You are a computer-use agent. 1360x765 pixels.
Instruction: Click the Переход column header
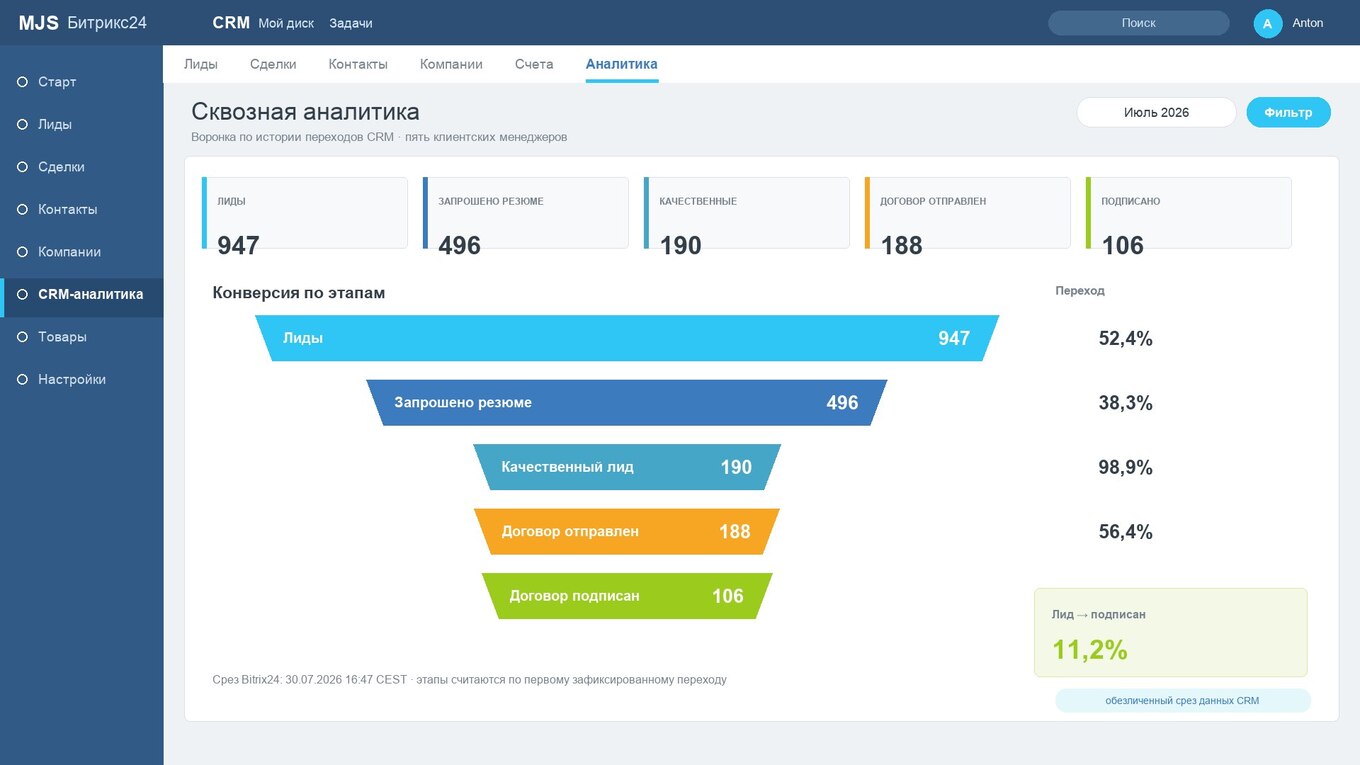tap(1080, 291)
